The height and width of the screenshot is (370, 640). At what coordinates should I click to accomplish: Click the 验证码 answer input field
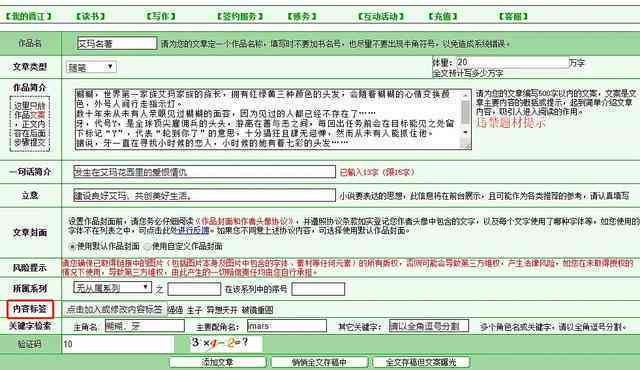[118, 344]
